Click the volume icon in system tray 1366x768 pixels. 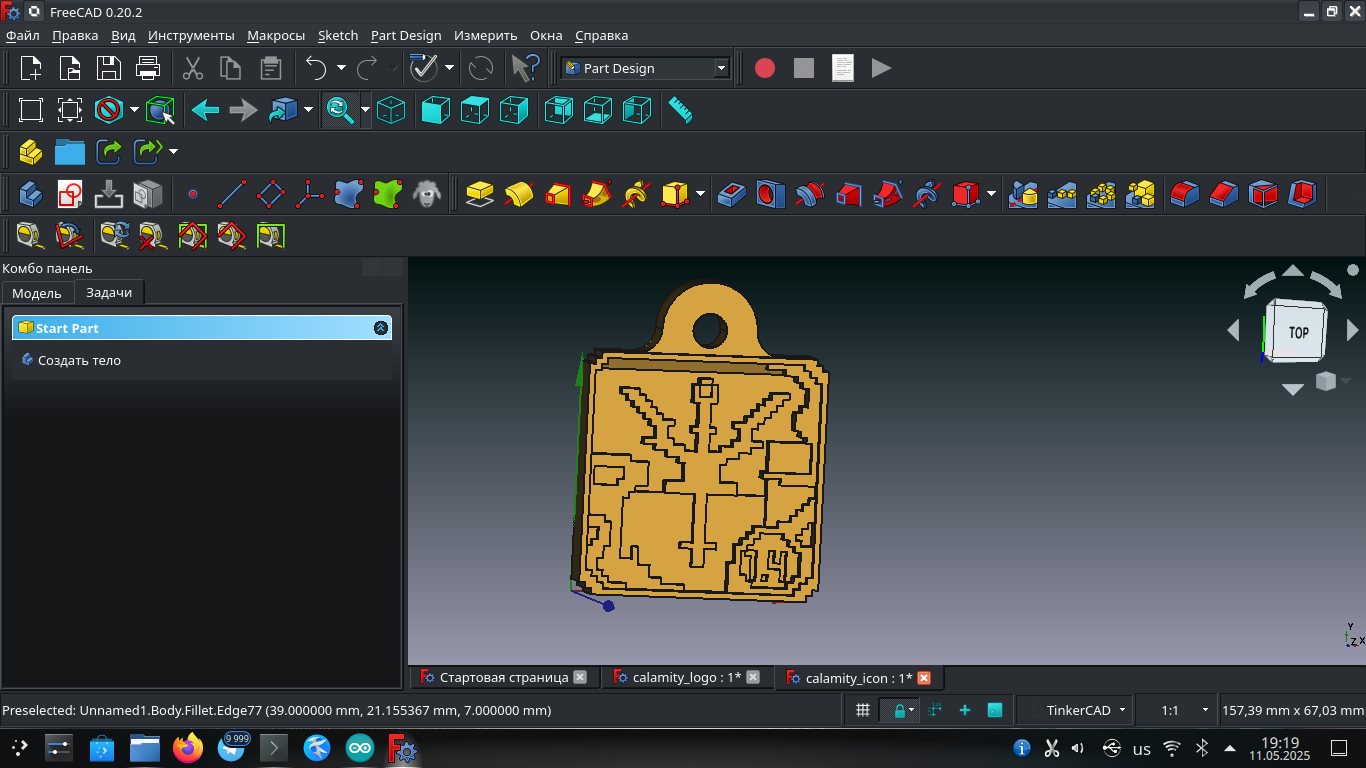click(1078, 748)
